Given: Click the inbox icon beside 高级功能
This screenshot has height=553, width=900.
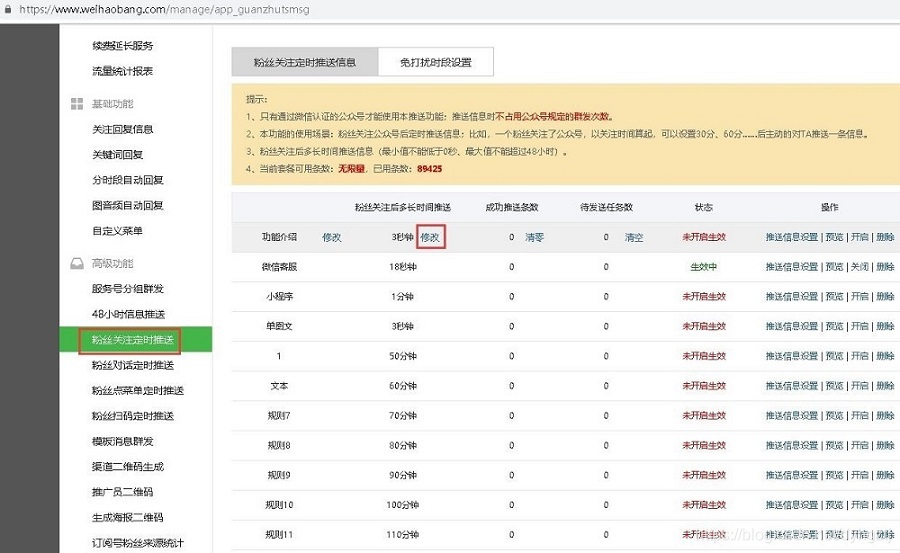Looking at the screenshot, I should (x=77, y=263).
